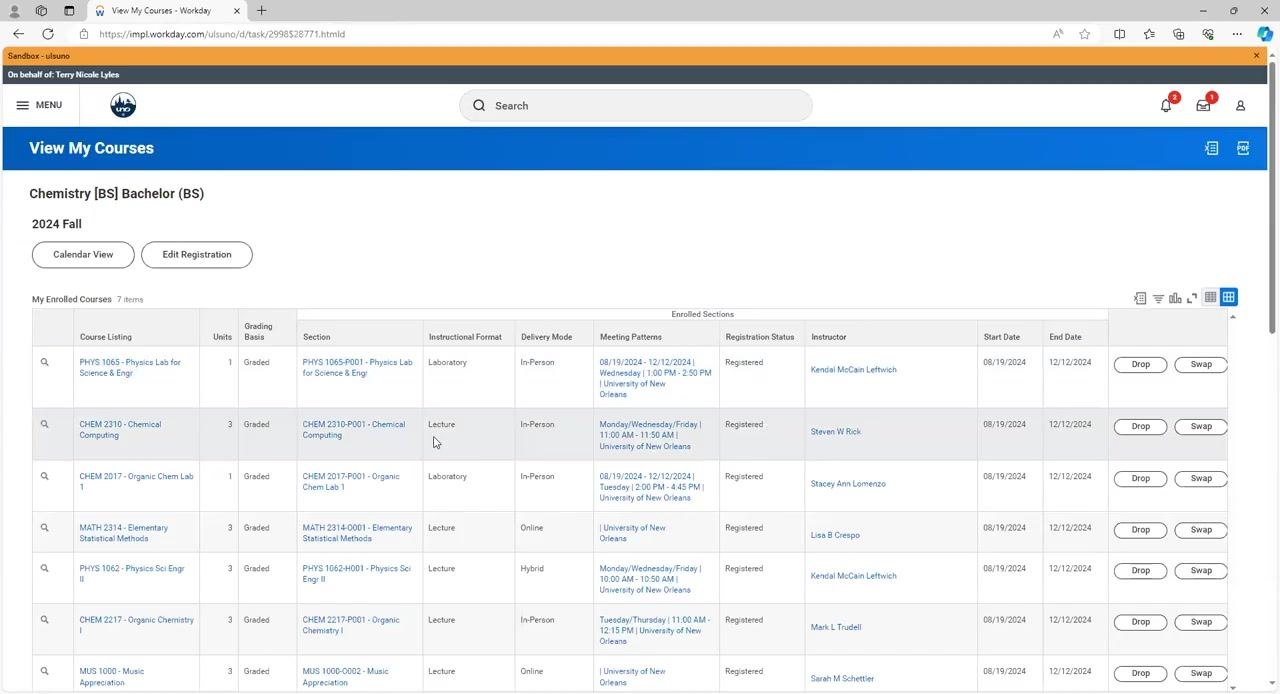
Task: Open magnifier for MATH 2314 row
Action: click(x=44, y=527)
